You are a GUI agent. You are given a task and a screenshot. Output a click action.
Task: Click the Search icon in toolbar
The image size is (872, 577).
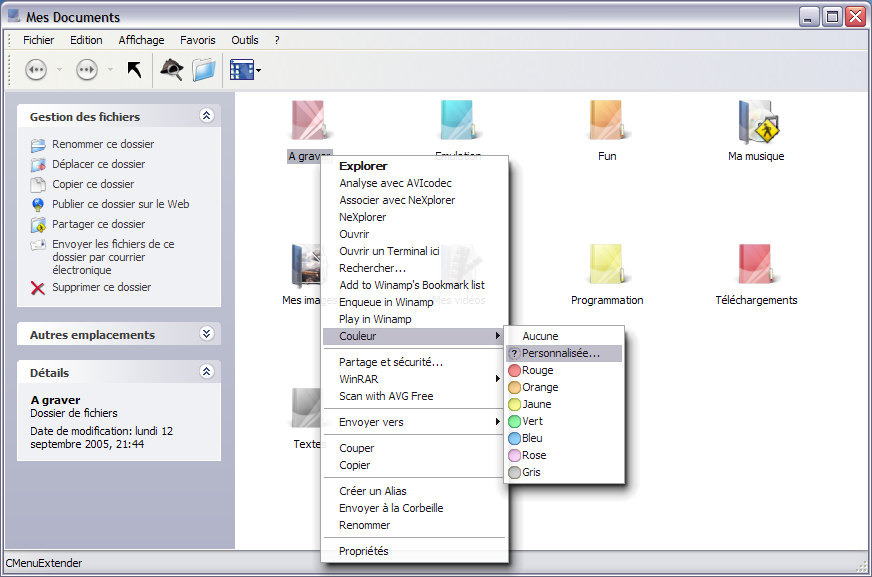point(172,70)
